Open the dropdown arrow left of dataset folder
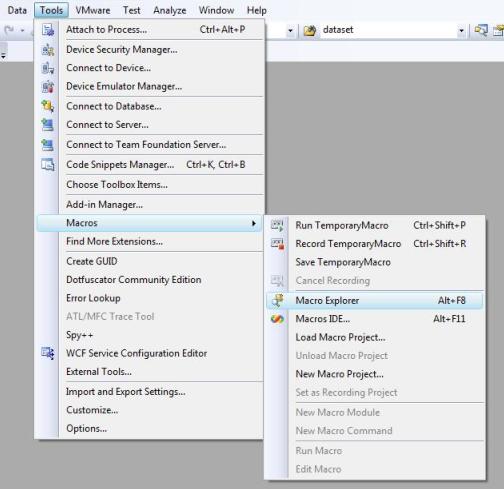Viewport: 504px width, 489px height. pos(290,30)
